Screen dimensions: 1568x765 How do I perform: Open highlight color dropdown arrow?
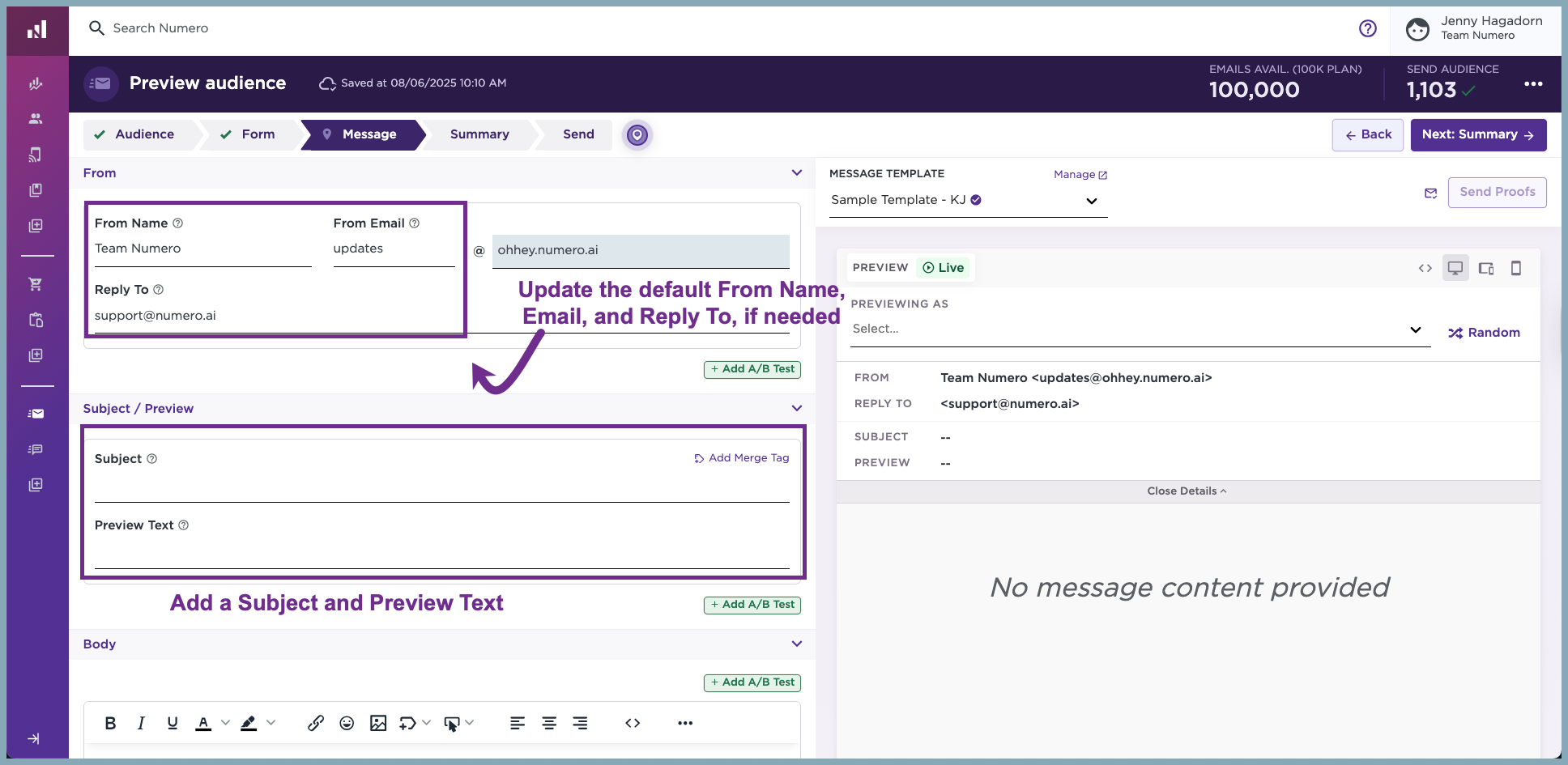(x=271, y=723)
